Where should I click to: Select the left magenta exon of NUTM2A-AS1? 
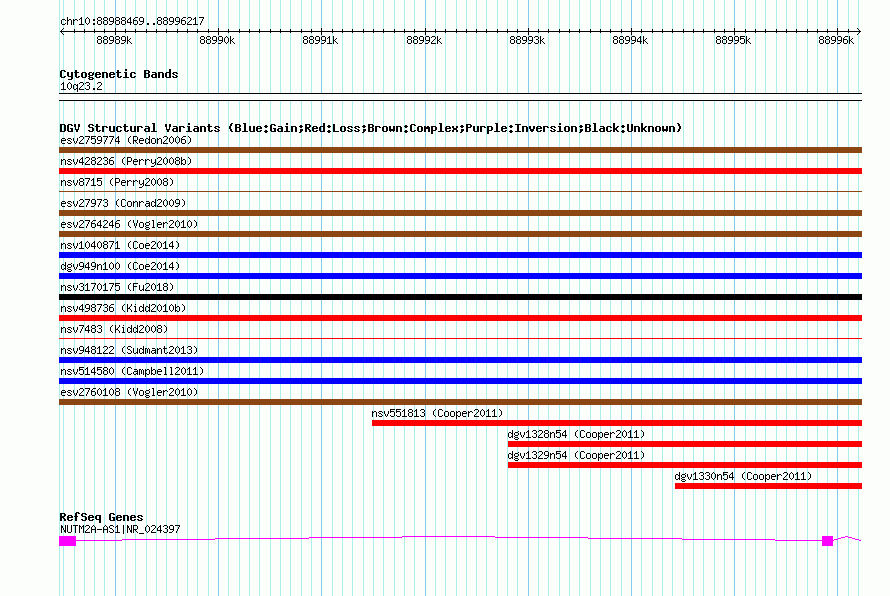(68, 541)
